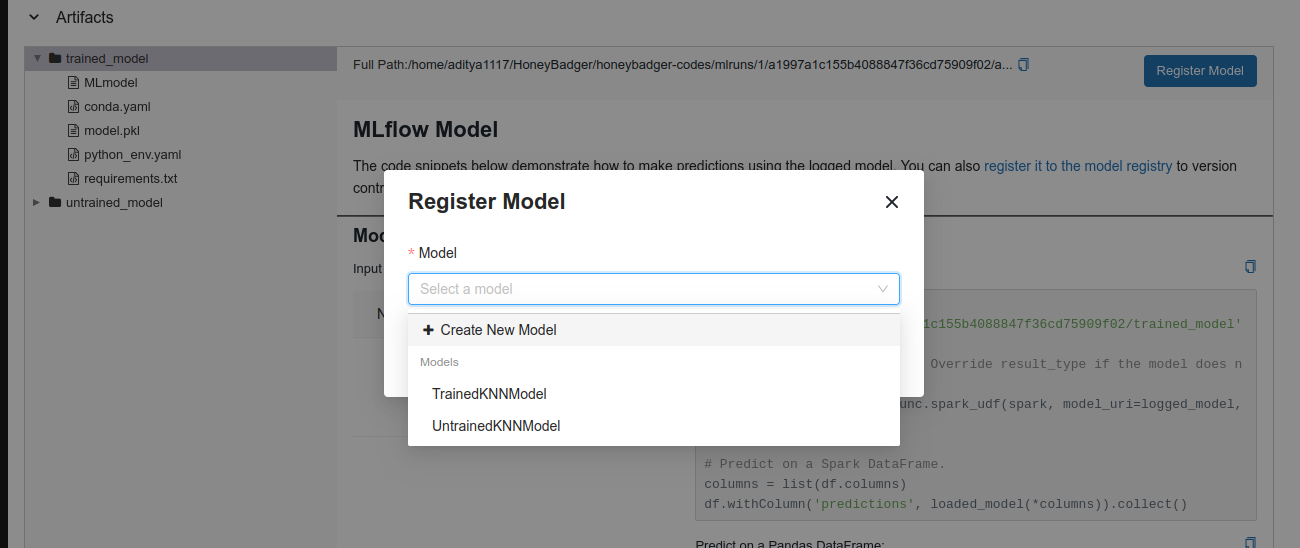Image resolution: width=1300 pixels, height=548 pixels.
Task: Click the Select a model combo box
Action: tap(654, 289)
